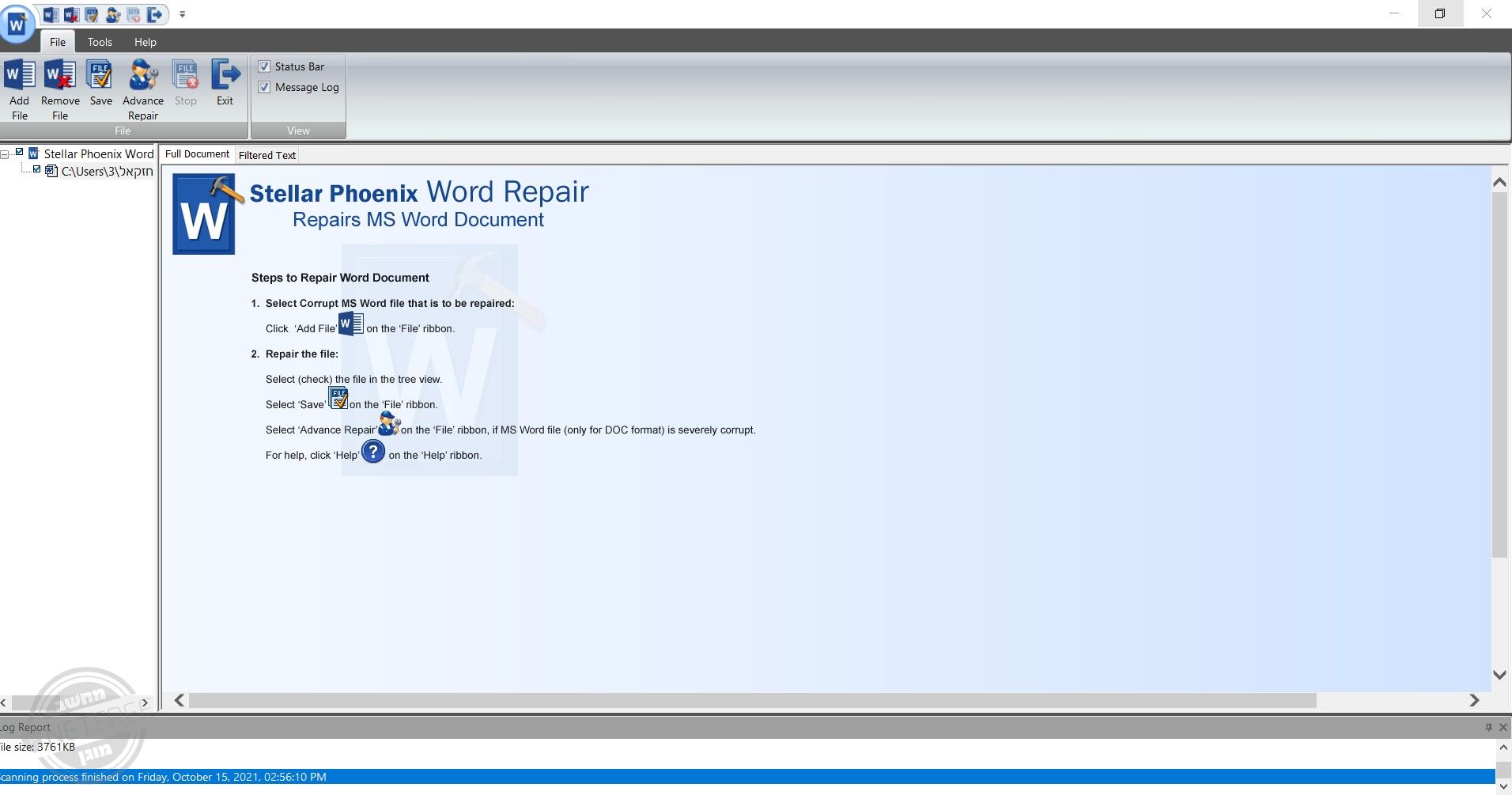Toggle the Status Bar checkbox
Viewport: 1512px width, 795px height.
(265, 66)
